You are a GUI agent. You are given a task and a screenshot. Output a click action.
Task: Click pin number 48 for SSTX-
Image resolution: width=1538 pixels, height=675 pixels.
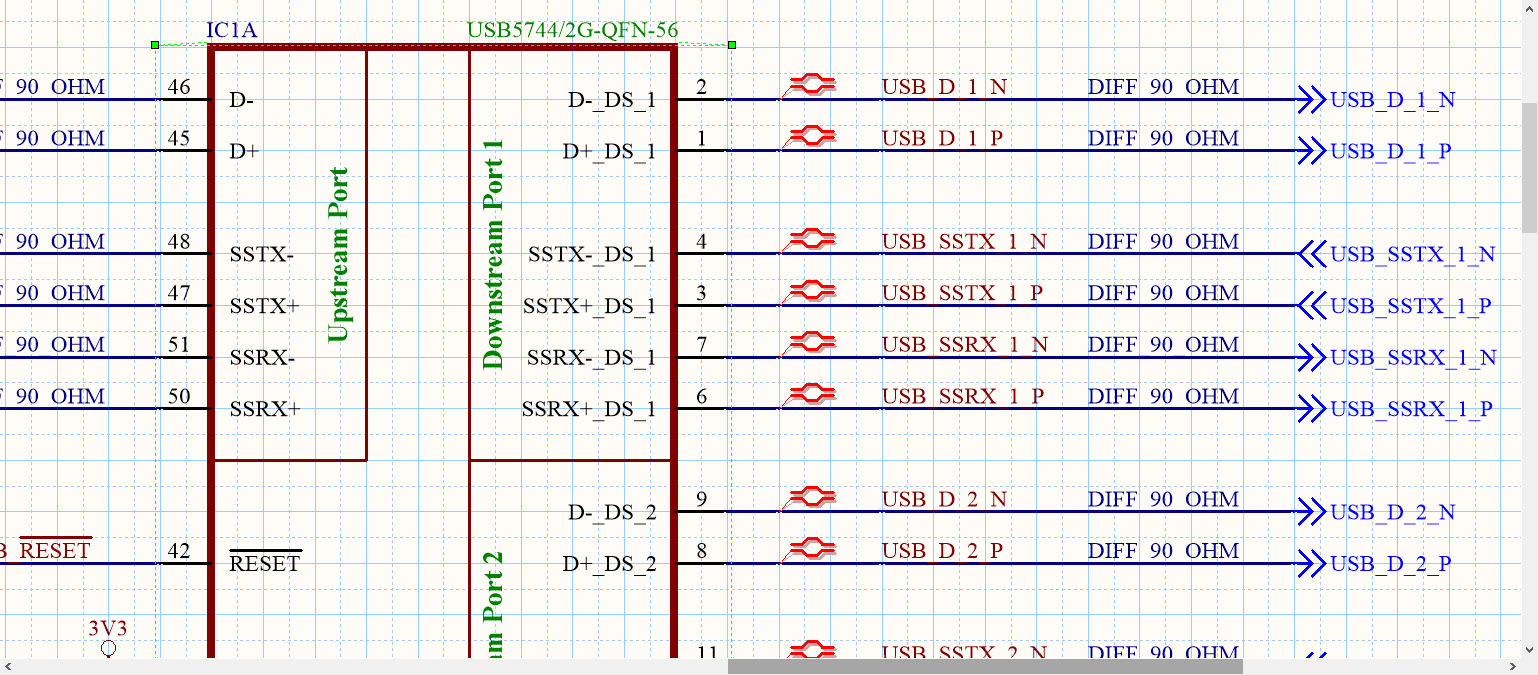179,241
